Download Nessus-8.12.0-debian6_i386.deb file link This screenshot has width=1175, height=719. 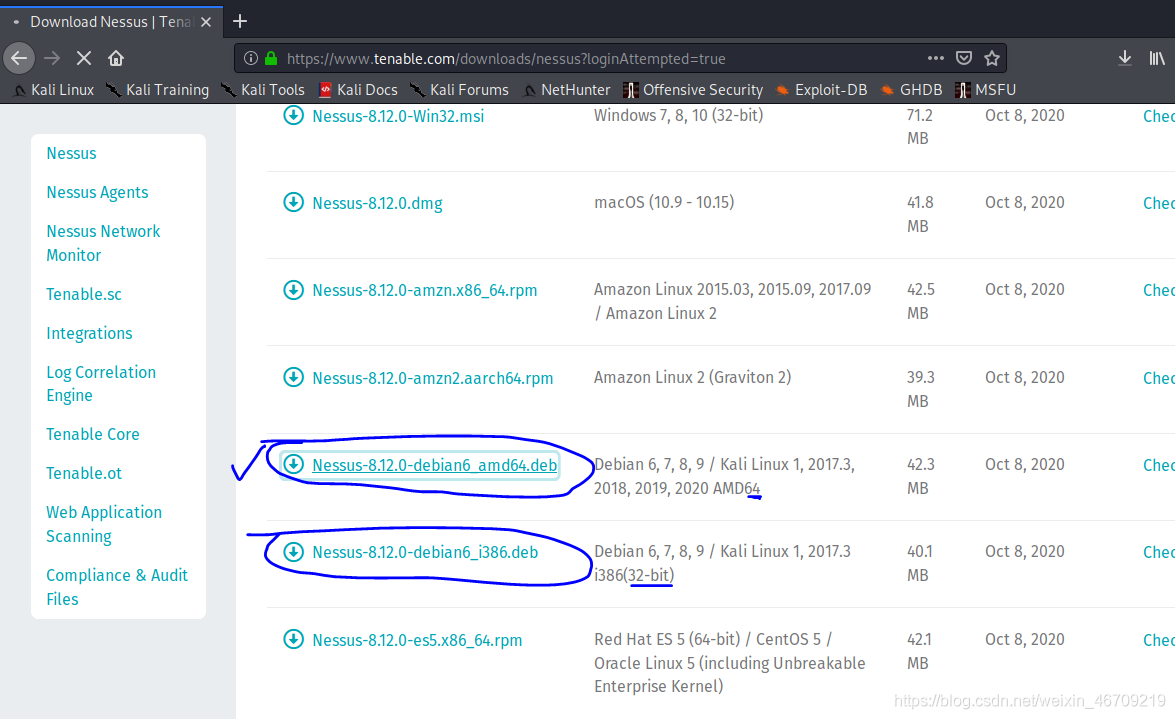point(425,553)
